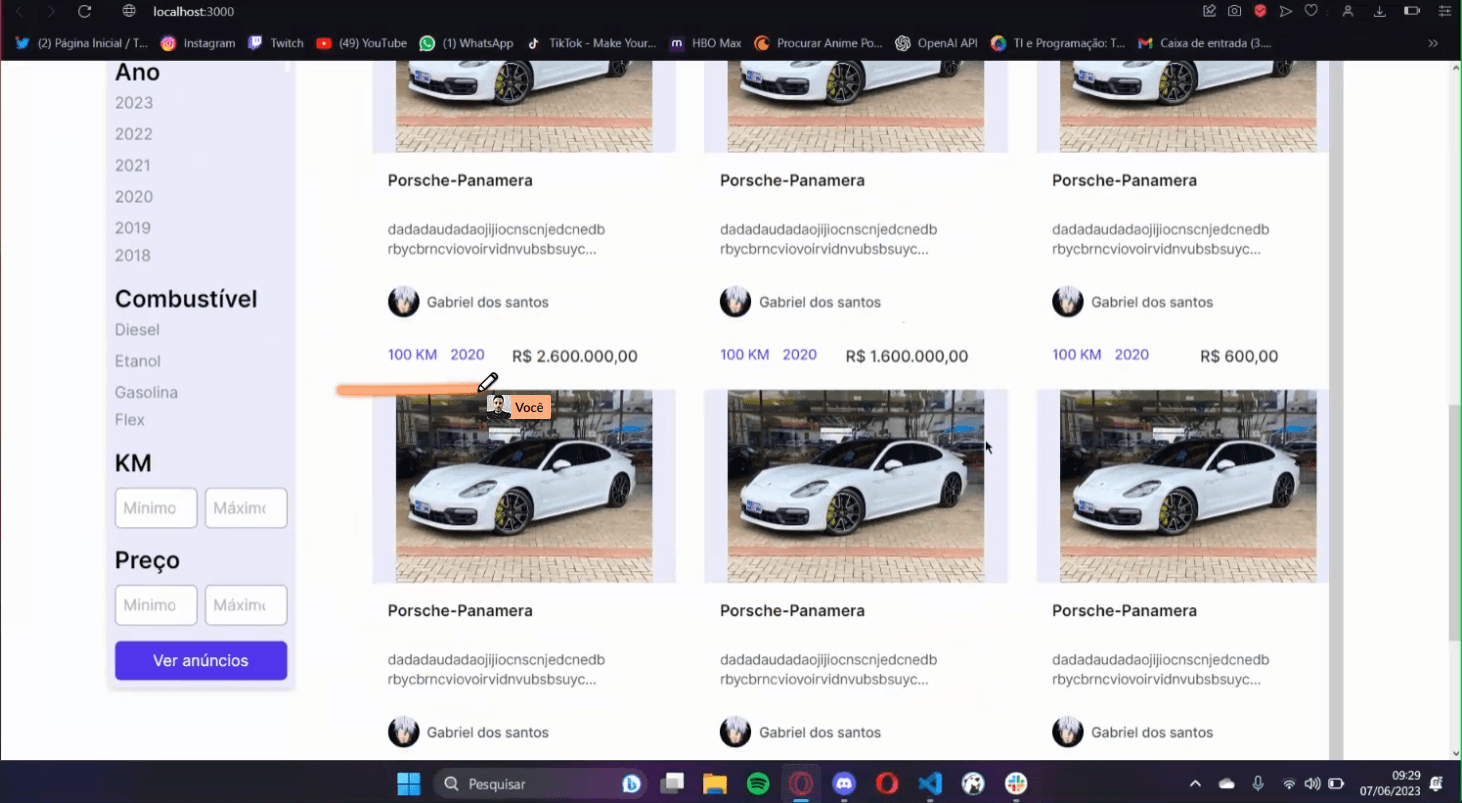Filter by year 2023
The height and width of the screenshot is (803, 1462).
(134, 103)
